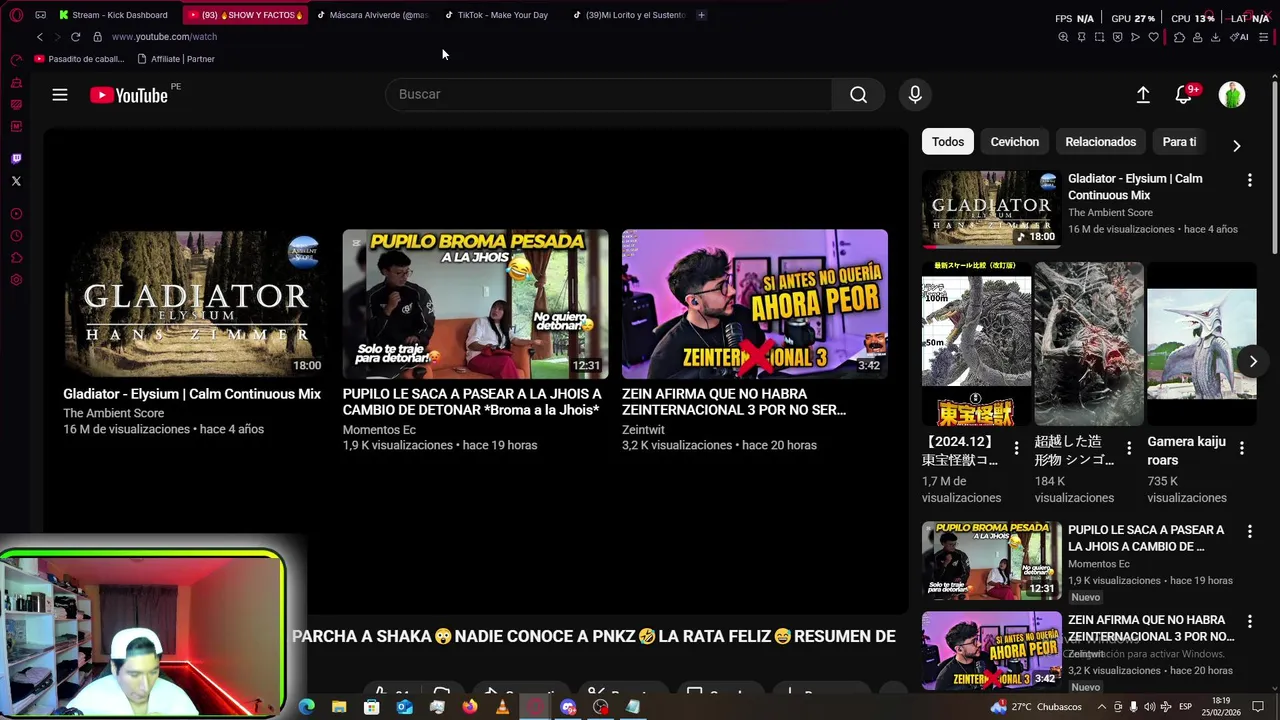The height and width of the screenshot is (720, 1280).
Task: Switch to the Stream - Kick Dashboard tab
Action: click(113, 15)
